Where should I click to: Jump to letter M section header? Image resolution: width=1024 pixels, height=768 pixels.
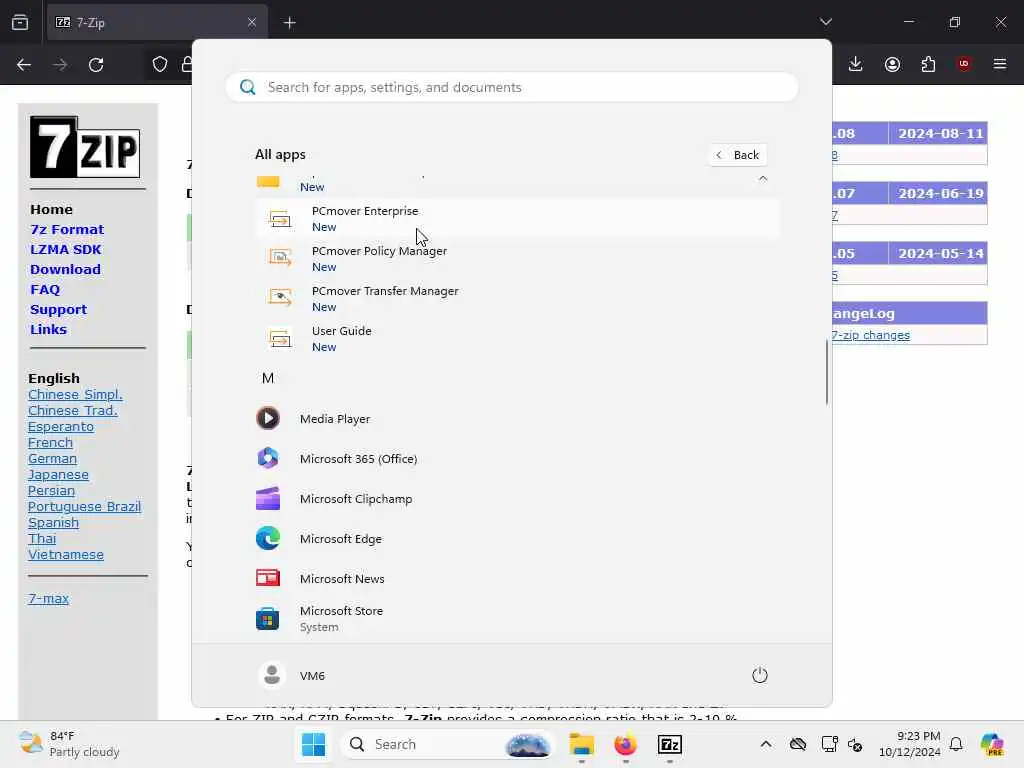tap(268, 378)
